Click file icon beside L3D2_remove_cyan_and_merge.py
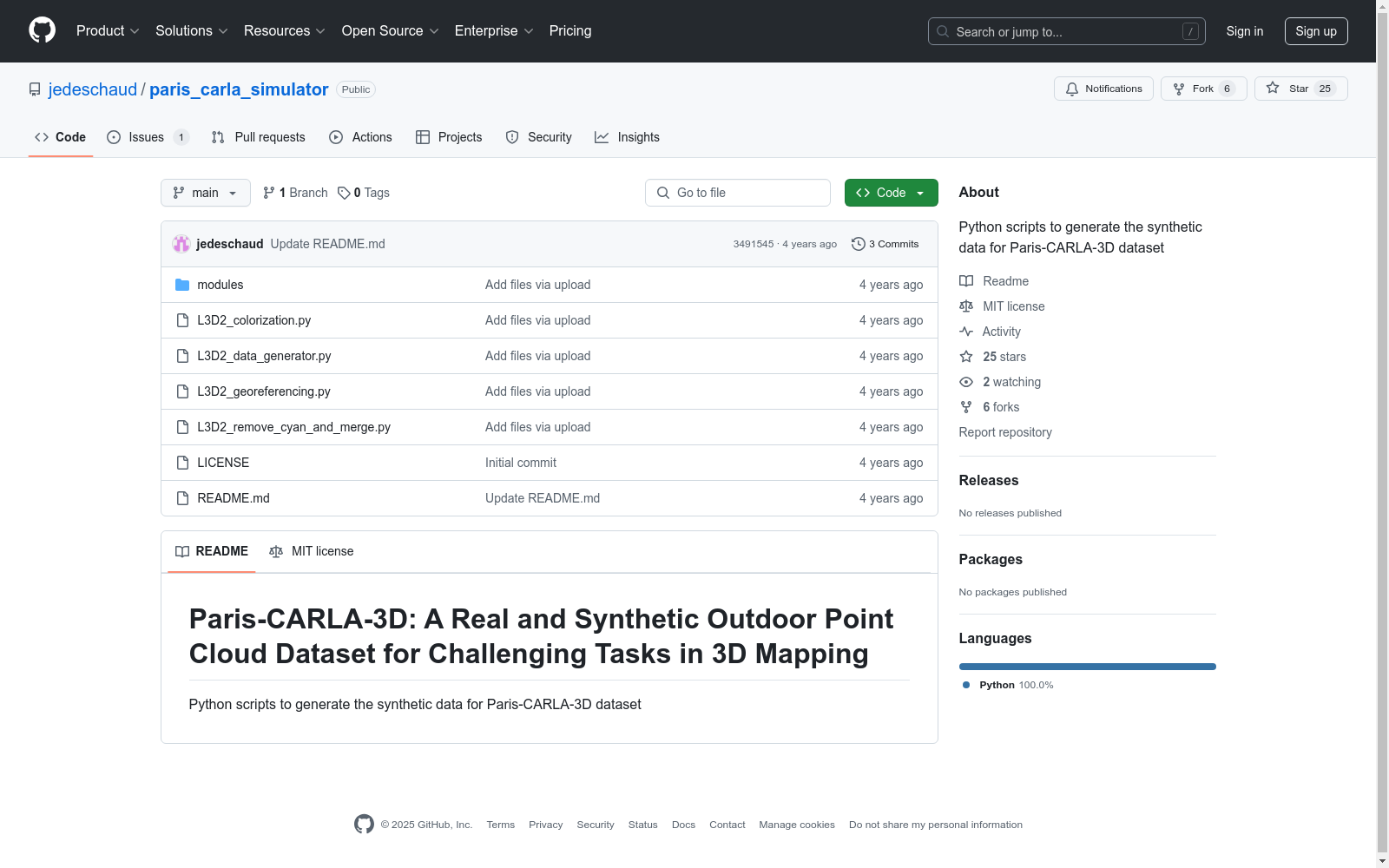This screenshot has width=1389, height=868. click(182, 427)
